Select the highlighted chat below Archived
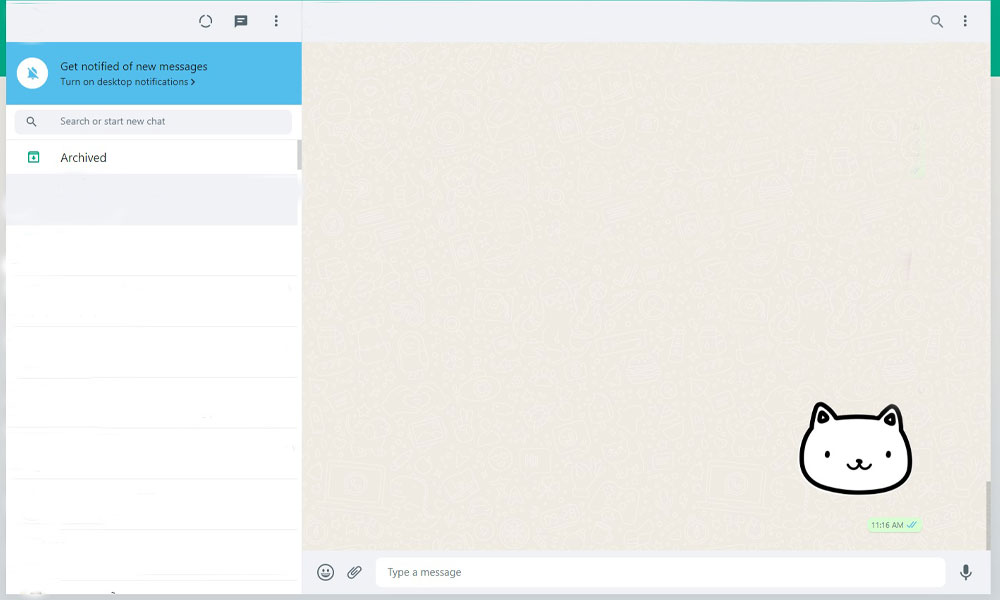This screenshot has height=600, width=1000. (152, 200)
